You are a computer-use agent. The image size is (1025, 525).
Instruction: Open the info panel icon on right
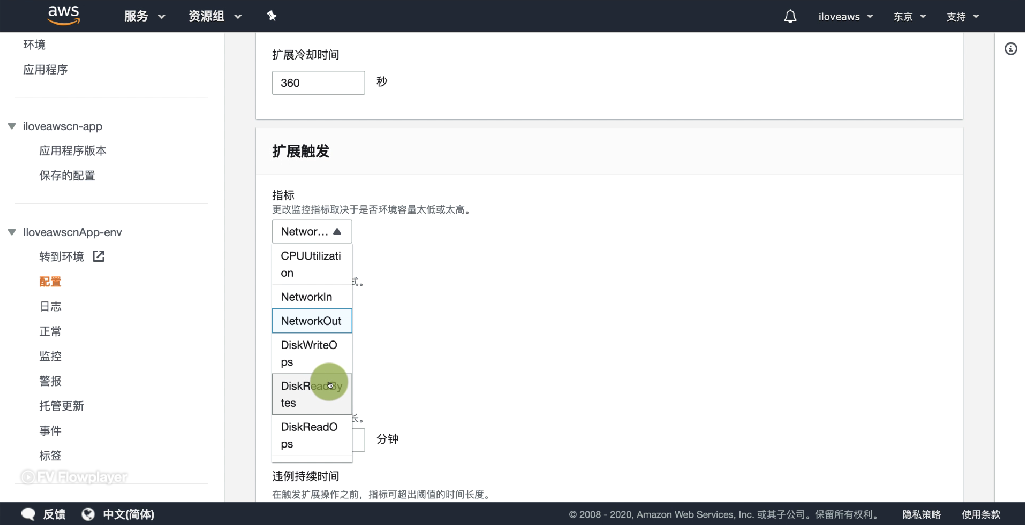click(x=1011, y=48)
